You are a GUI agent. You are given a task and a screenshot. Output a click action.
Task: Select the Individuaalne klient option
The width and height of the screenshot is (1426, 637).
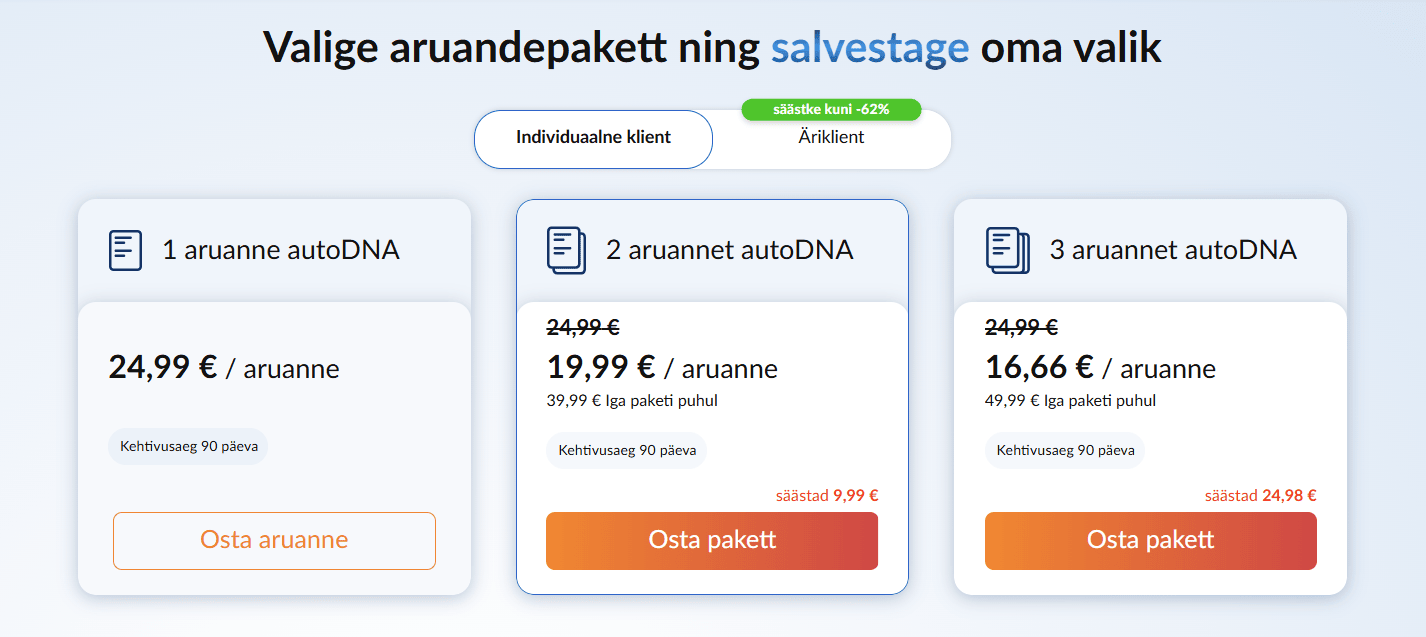click(593, 138)
